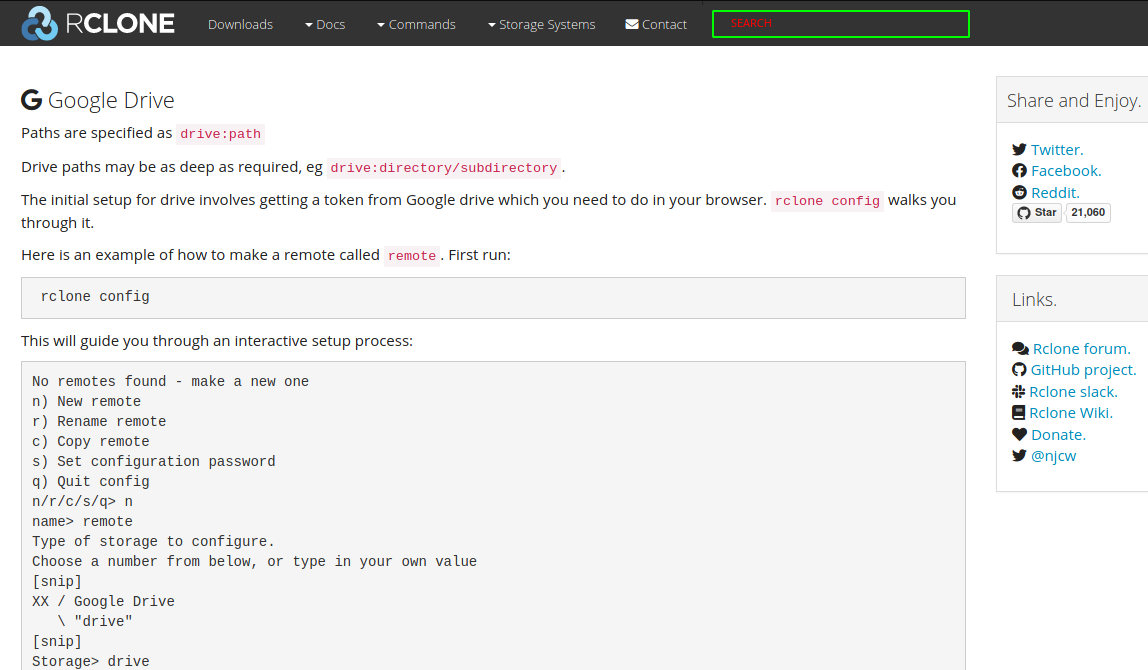Click the 'XX / Google Drive' line
This screenshot has height=670, width=1148.
103,601
